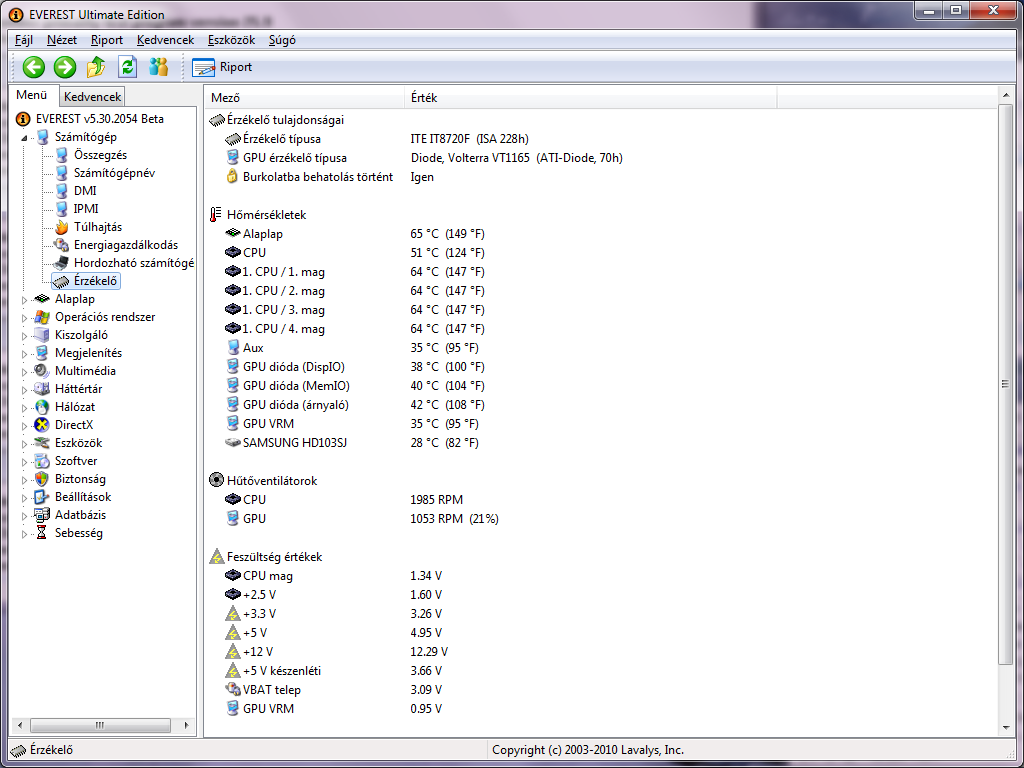Click the +12 V voltage row icon

click(x=232, y=652)
